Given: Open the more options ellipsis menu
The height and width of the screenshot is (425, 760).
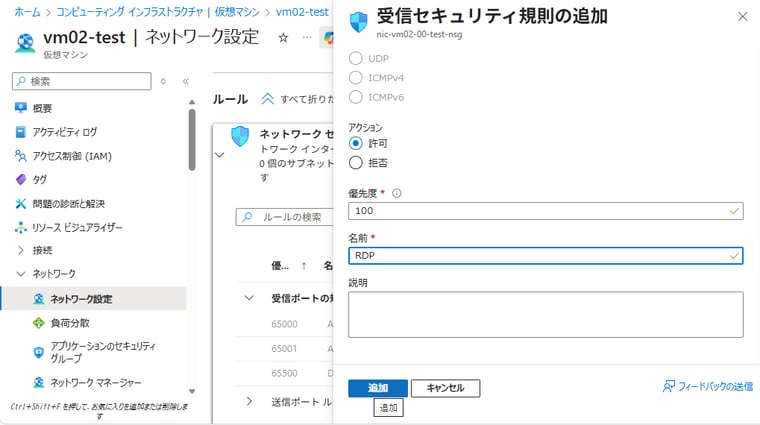Looking at the screenshot, I should 307,37.
